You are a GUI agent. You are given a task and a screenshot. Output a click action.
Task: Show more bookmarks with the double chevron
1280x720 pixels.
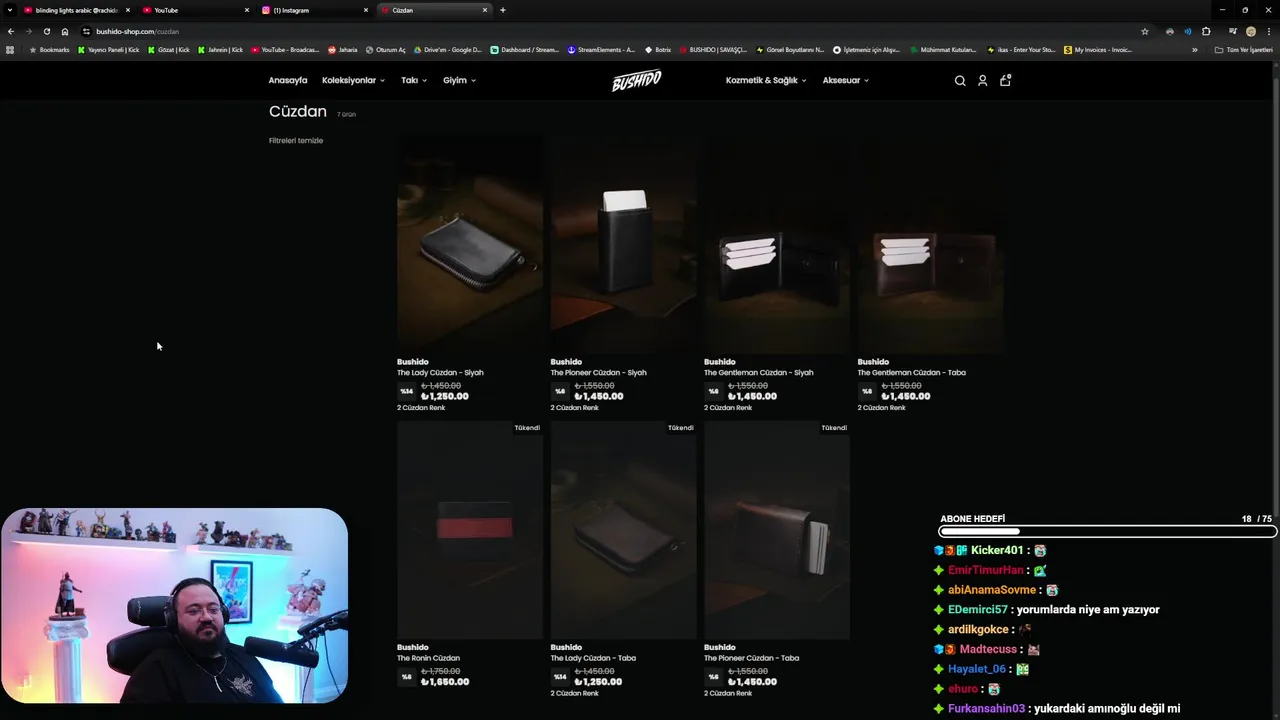[x=1194, y=50]
